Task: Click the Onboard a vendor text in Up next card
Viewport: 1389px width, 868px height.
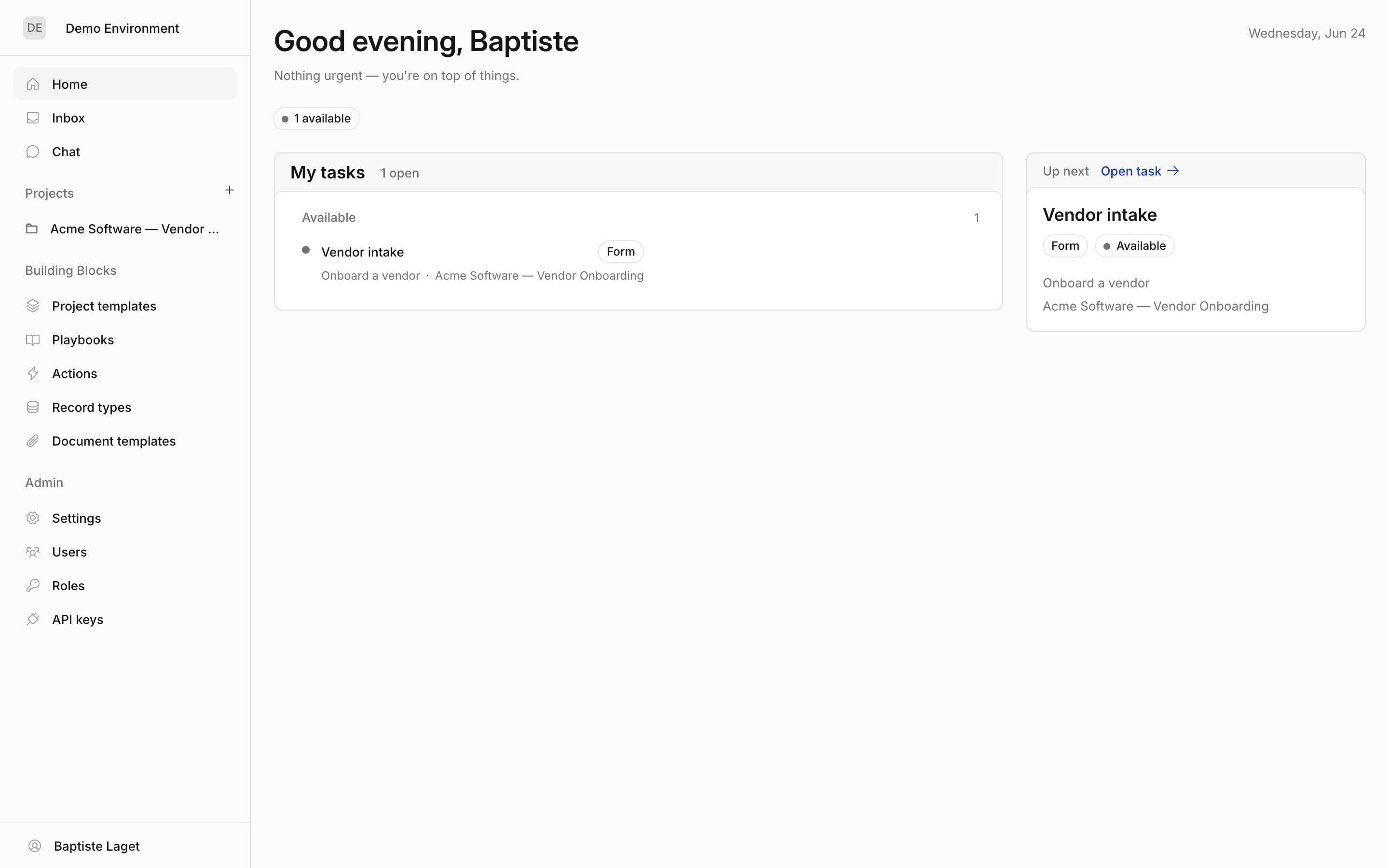Action: 1096,283
